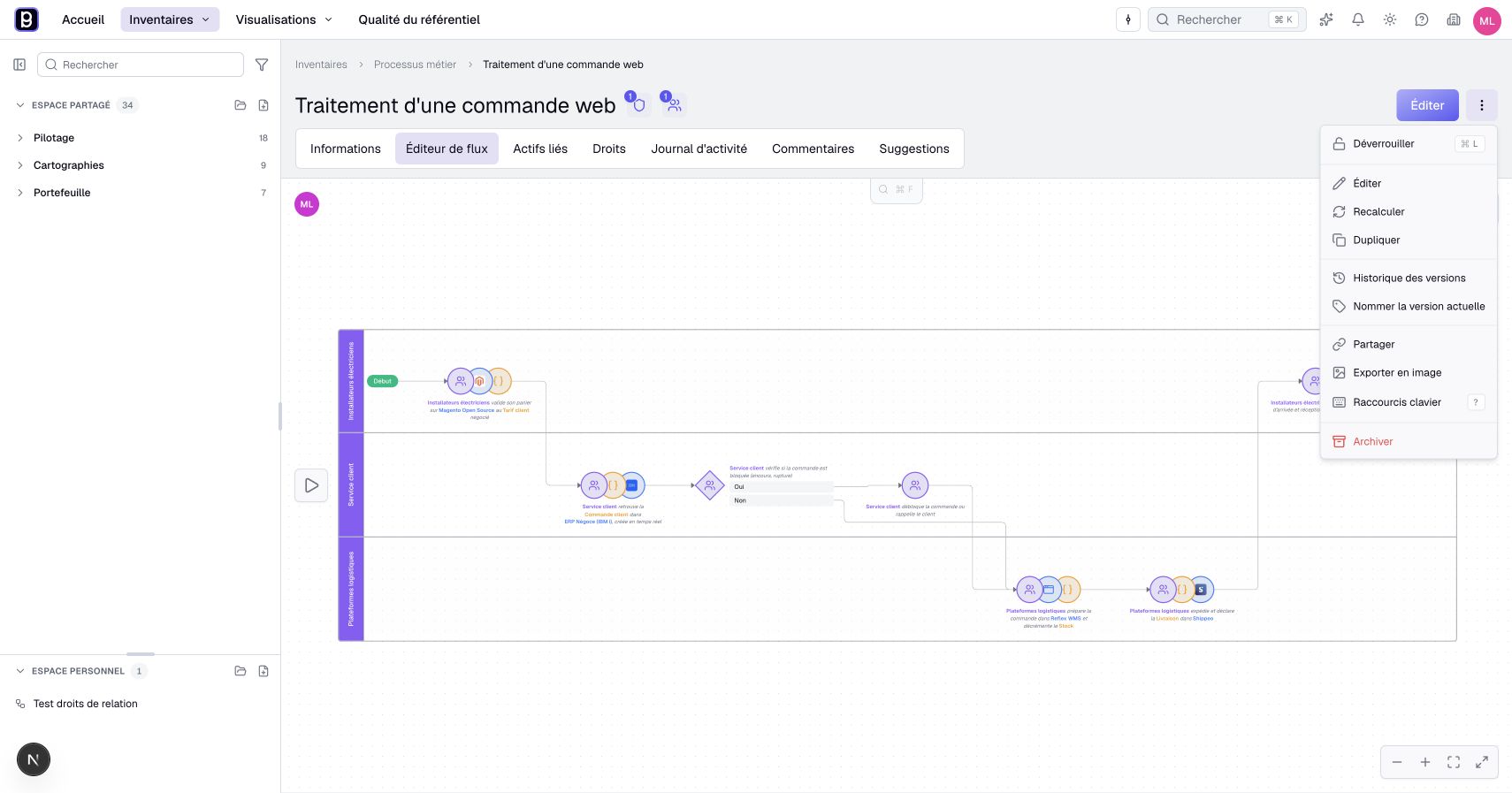Go to Accueil page
1512x793 pixels.
point(83,19)
